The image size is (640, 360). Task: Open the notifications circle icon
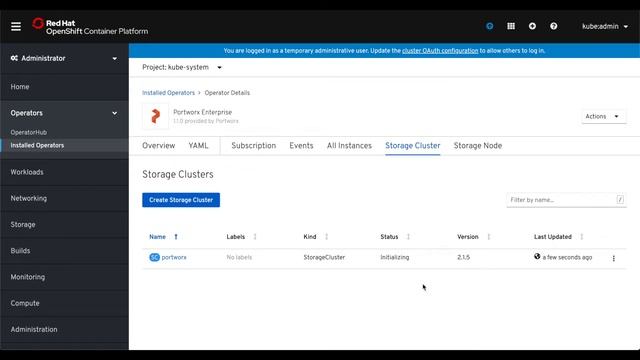[489, 26]
